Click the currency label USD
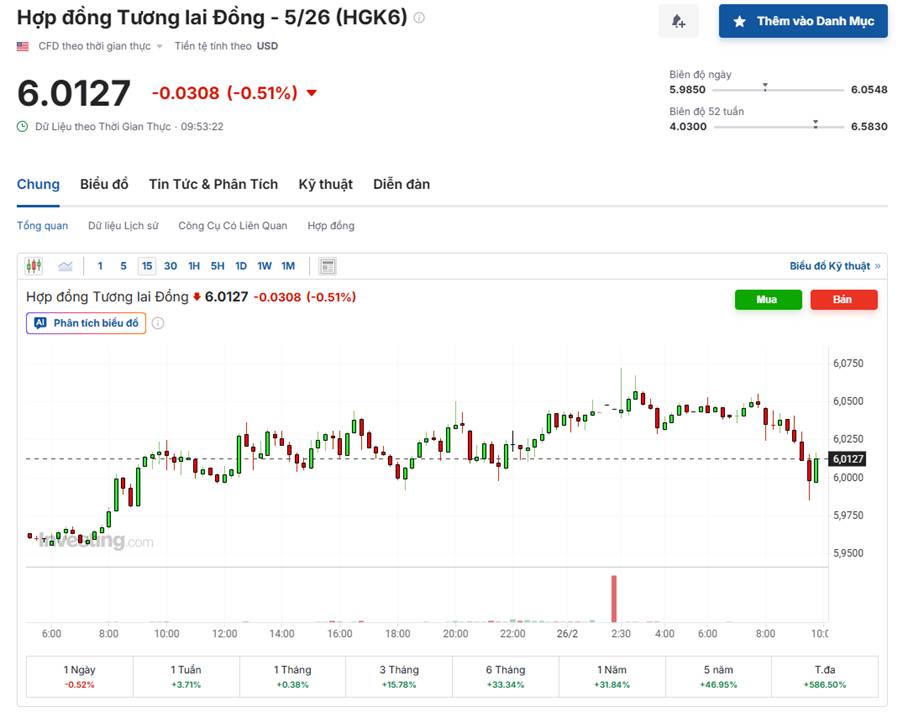 pyautogui.click(x=267, y=46)
